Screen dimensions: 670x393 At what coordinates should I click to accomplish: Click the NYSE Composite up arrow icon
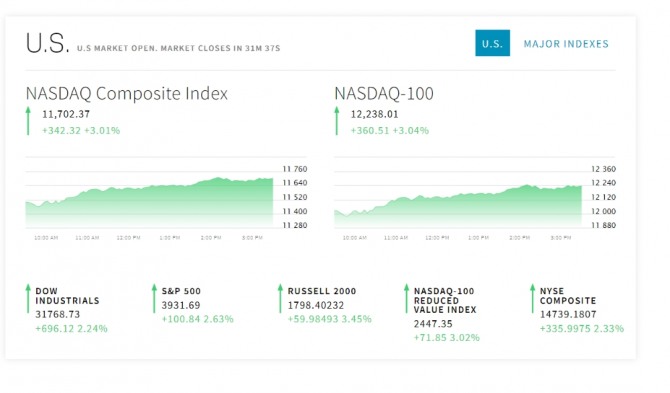point(532,298)
